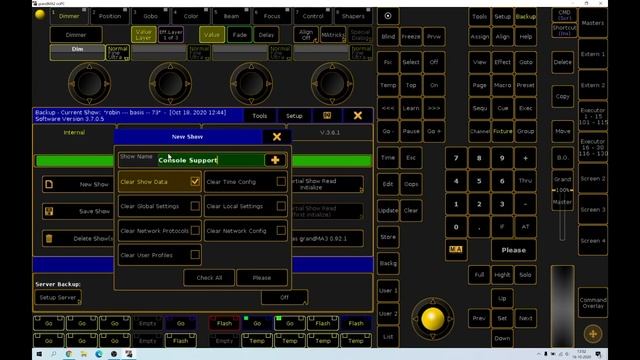Enable the Clear Time Config checkbox
This screenshot has height=360, width=640.
pyautogui.click(x=281, y=181)
